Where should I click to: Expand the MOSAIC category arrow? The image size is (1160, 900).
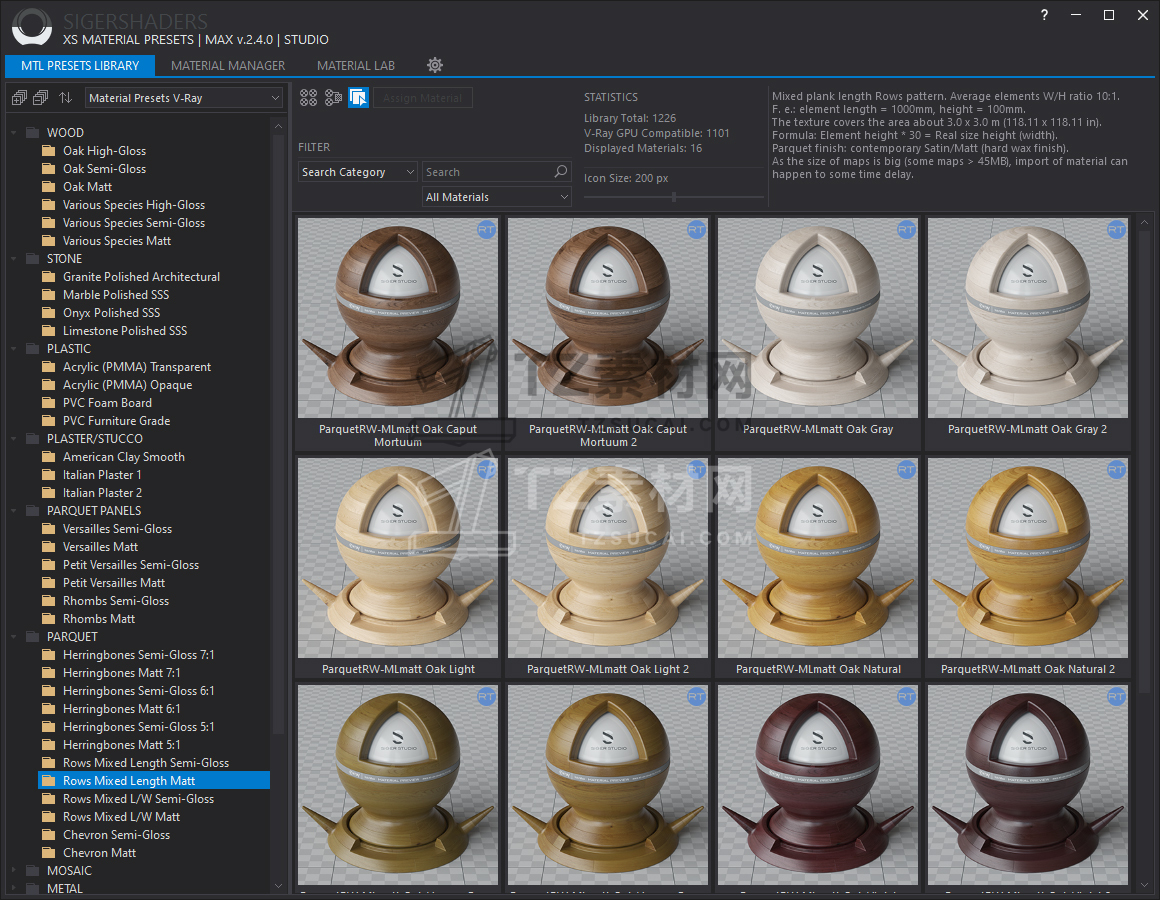(x=14, y=870)
